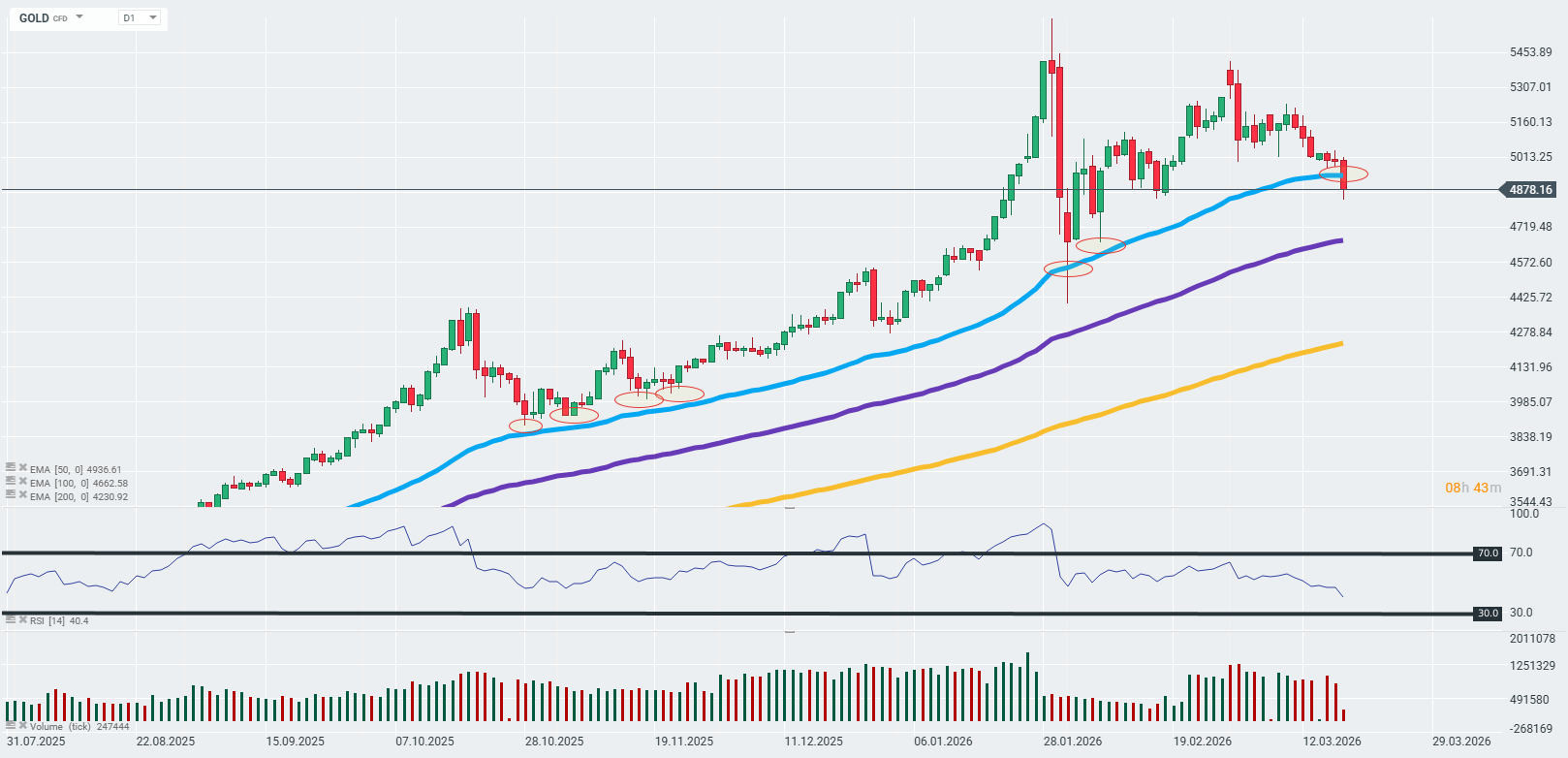The height and width of the screenshot is (758, 1568).
Task: Select the RSI 30.0 level label
Action: point(1487,614)
